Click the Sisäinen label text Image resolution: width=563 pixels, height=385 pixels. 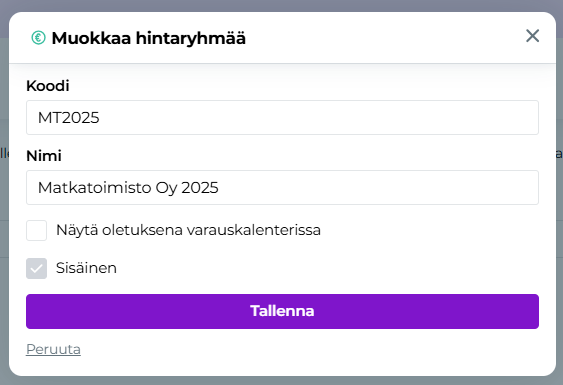86,268
